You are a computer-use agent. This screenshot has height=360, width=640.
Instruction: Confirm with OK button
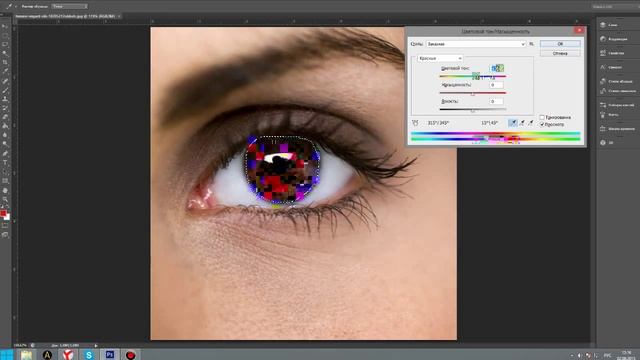coord(560,44)
